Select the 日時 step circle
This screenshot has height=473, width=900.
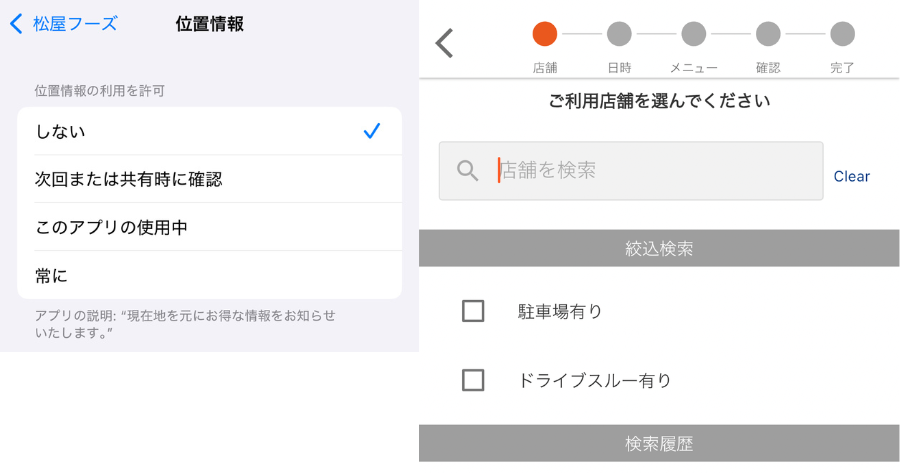coord(619,34)
